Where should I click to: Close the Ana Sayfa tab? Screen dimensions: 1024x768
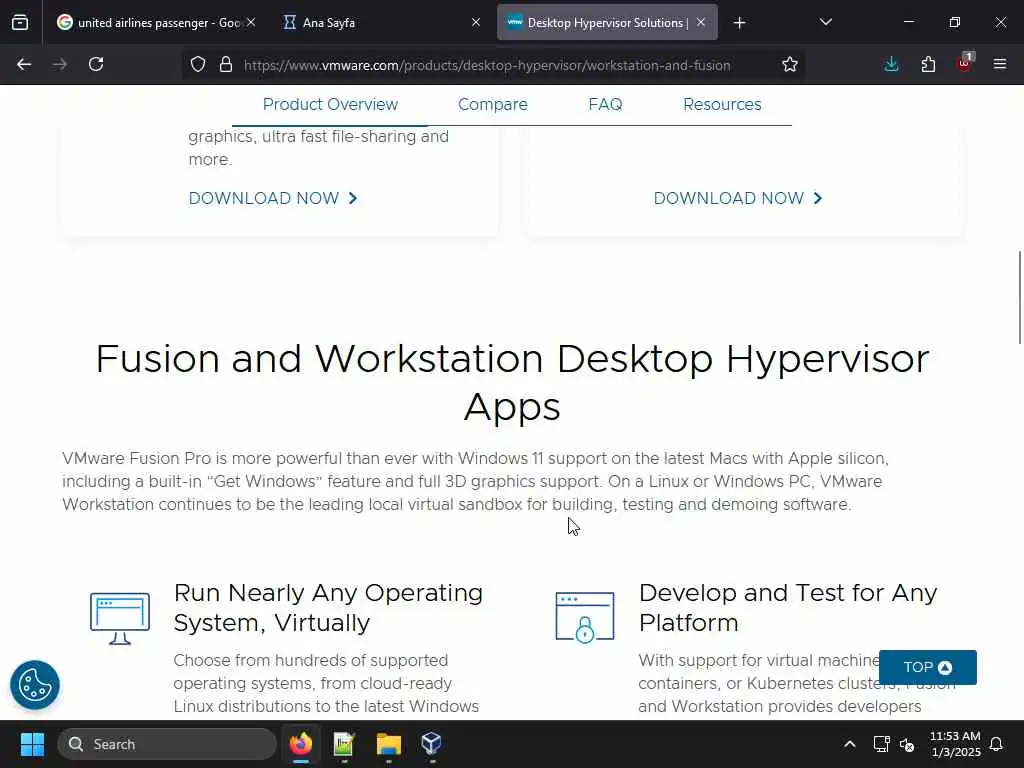476,22
